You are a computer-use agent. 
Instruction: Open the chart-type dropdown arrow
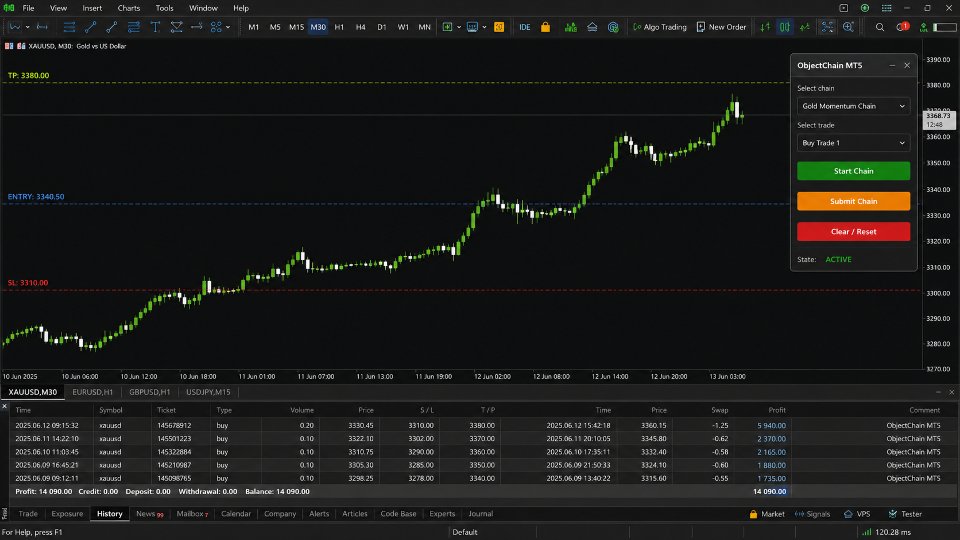click(x=28, y=27)
